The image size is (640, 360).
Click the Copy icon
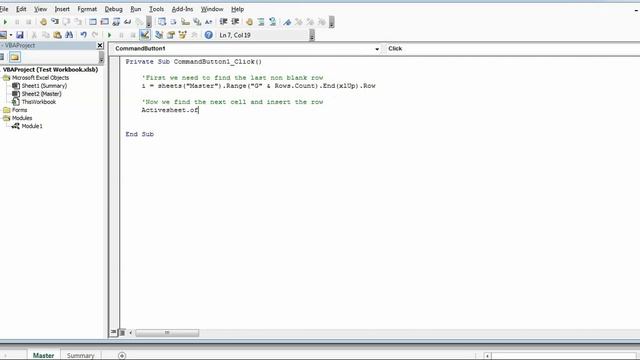[x=46, y=35]
